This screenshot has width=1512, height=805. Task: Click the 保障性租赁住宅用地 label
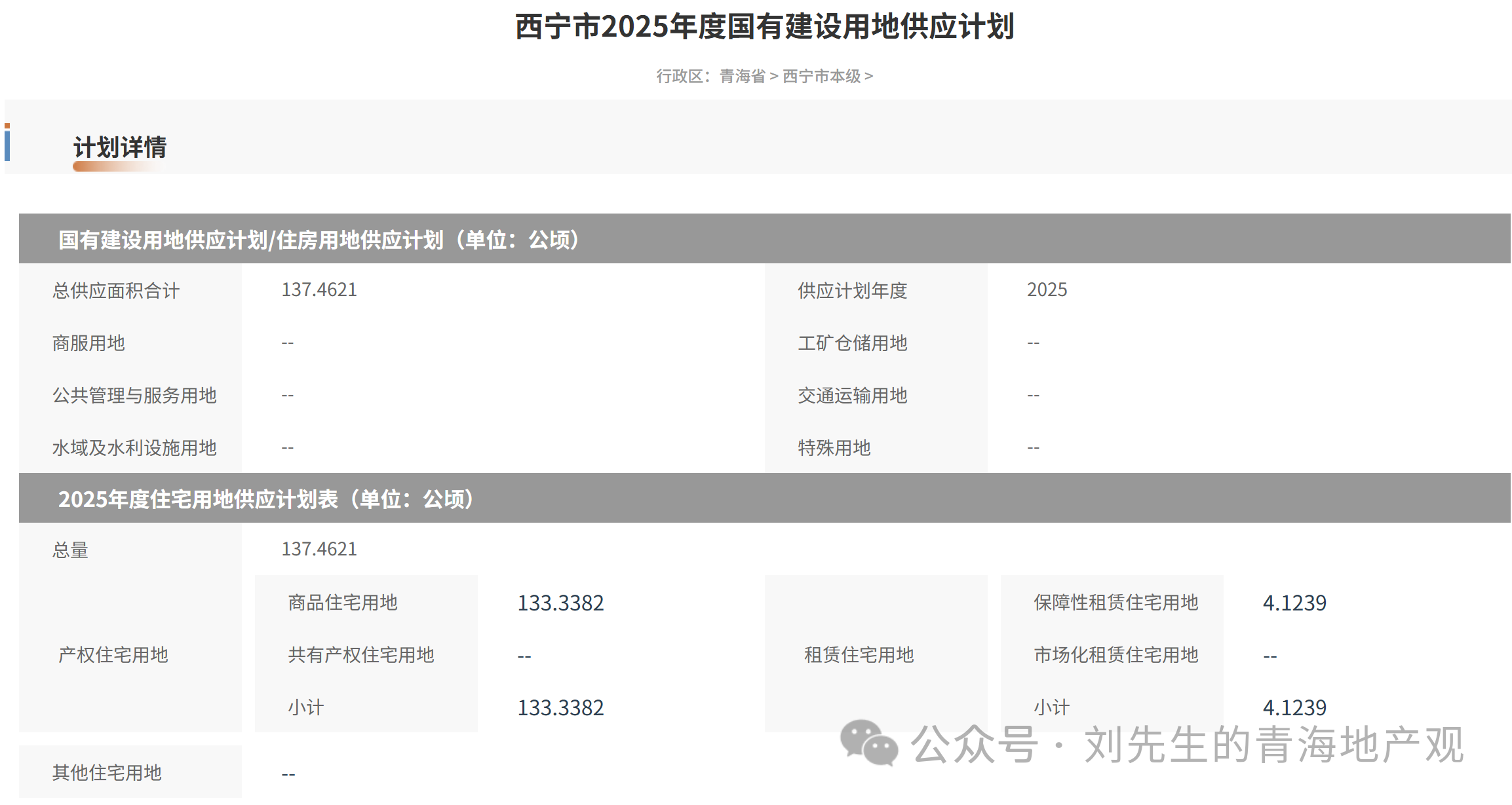(1115, 603)
